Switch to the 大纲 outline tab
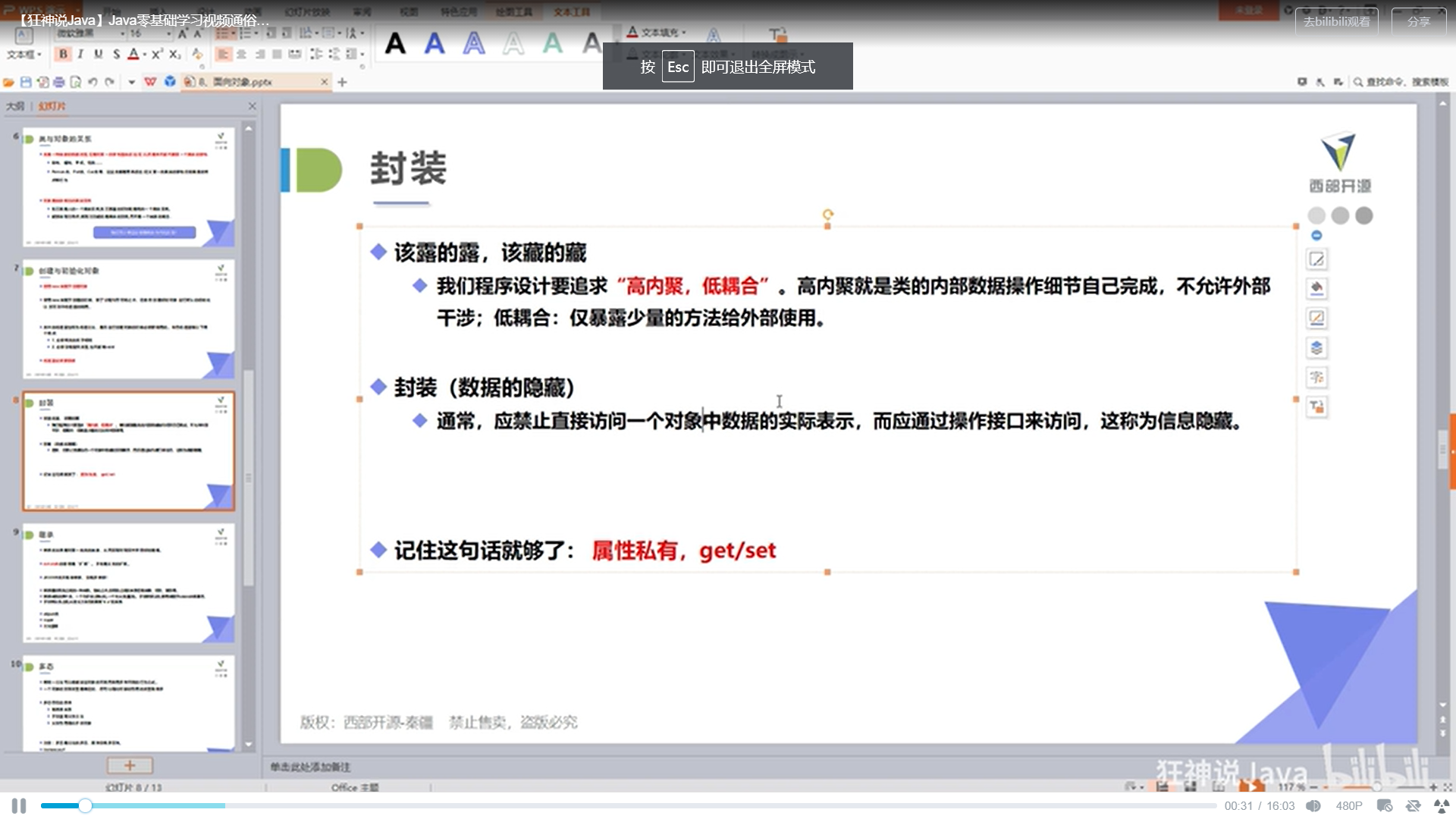The width and height of the screenshot is (1456, 819). click(15, 106)
